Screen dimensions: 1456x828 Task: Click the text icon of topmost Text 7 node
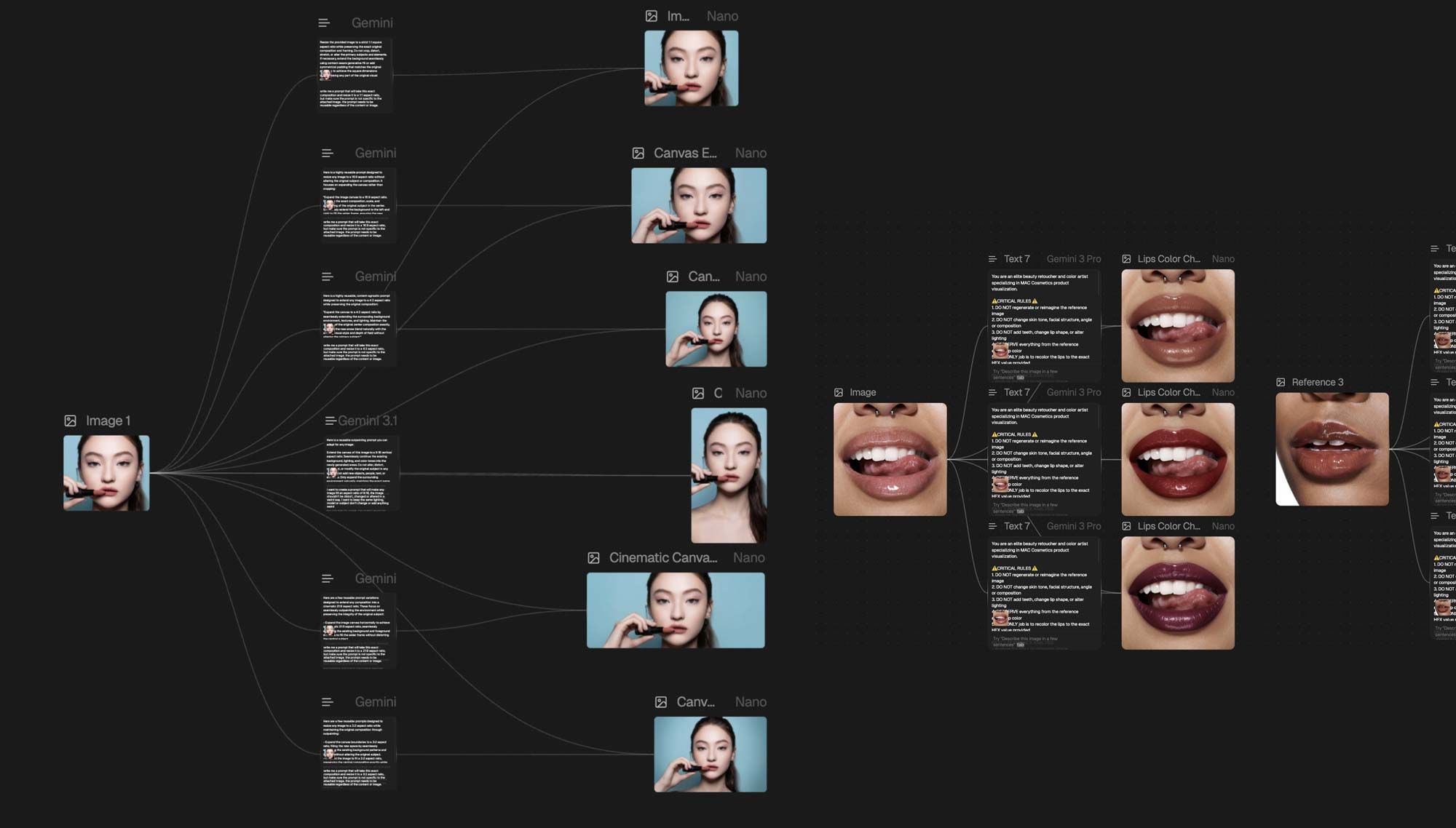[992, 259]
